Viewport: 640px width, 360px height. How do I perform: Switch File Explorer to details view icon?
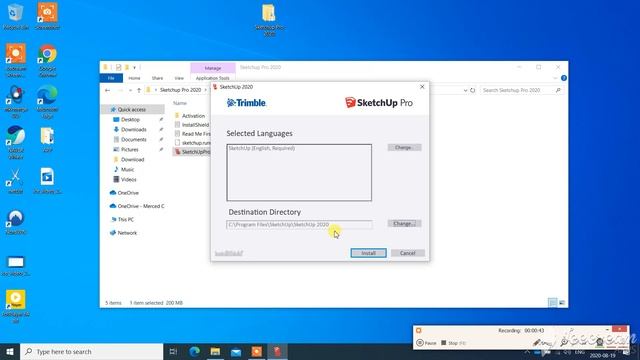(552, 302)
